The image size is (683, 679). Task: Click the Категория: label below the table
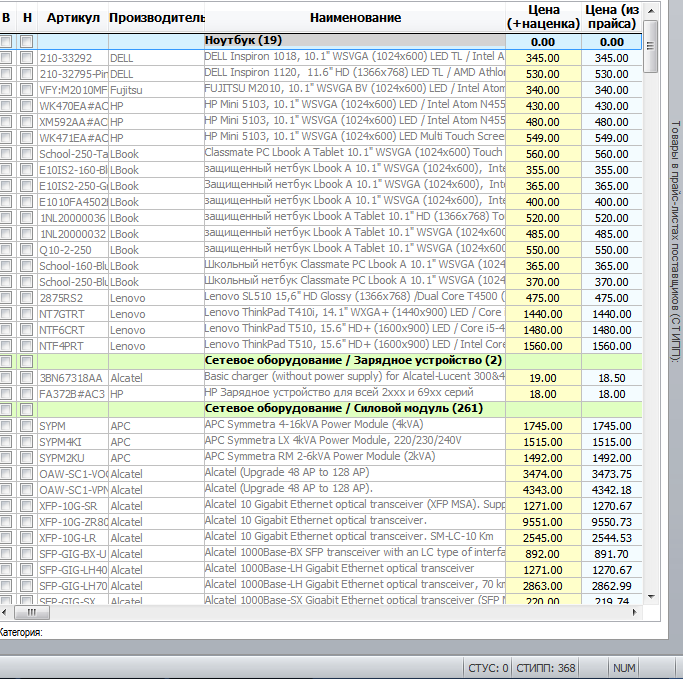21,632
